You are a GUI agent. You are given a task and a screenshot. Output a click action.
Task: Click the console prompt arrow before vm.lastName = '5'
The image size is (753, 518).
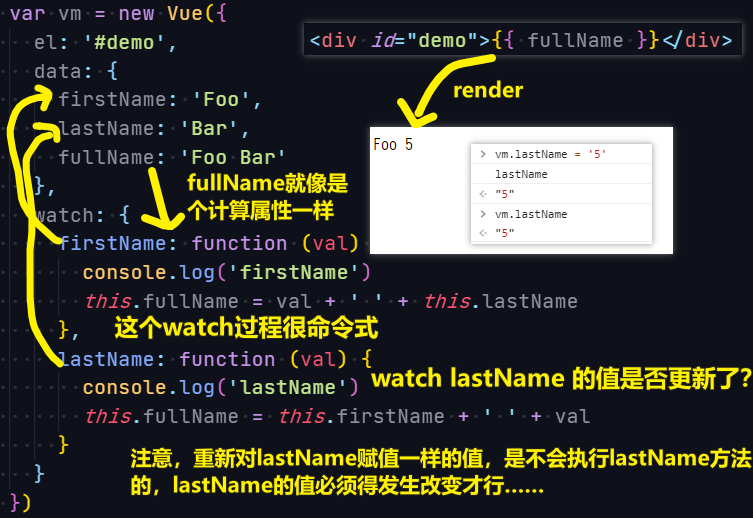coord(483,154)
